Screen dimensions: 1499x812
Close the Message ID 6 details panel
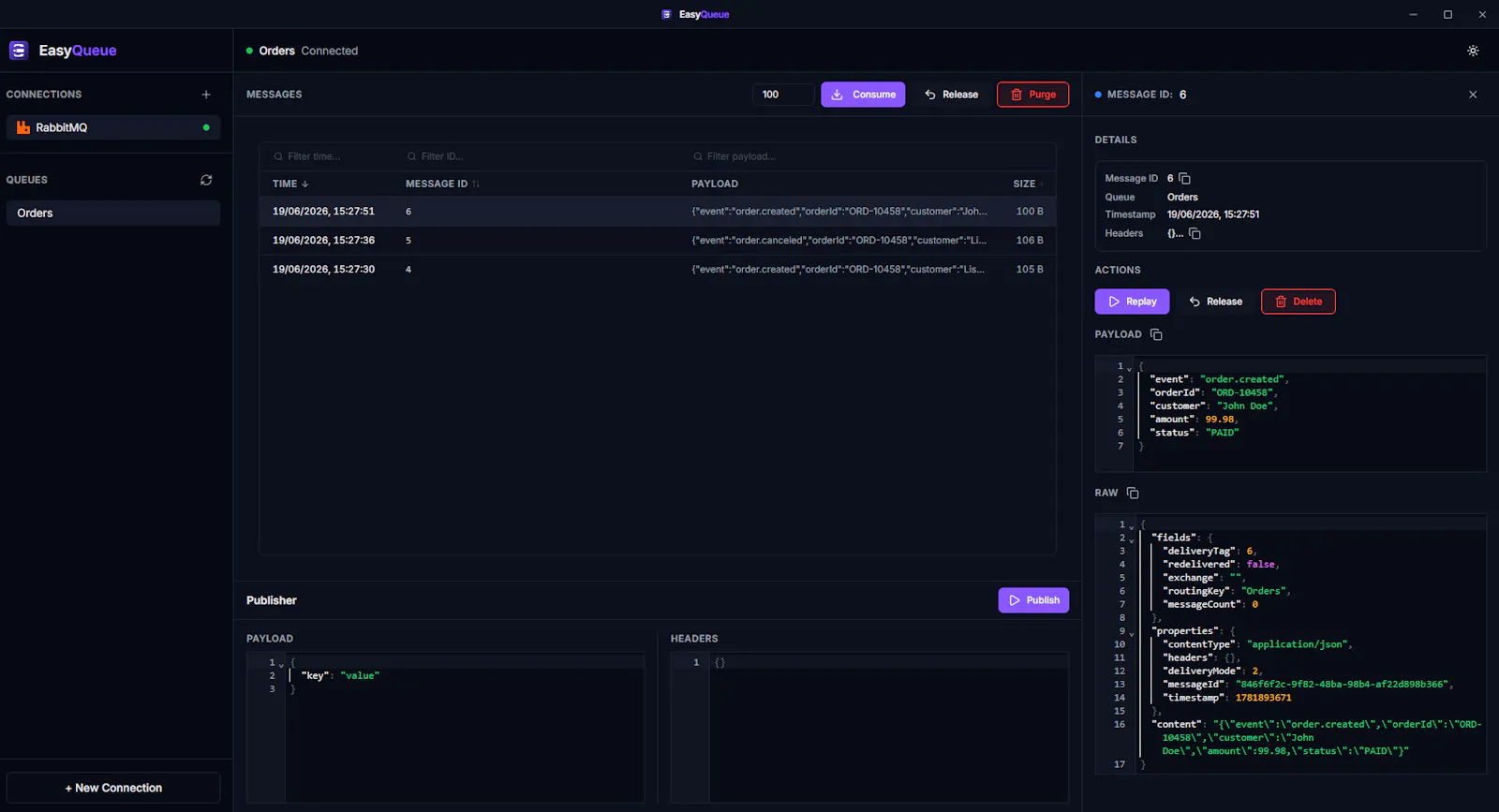click(x=1473, y=95)
